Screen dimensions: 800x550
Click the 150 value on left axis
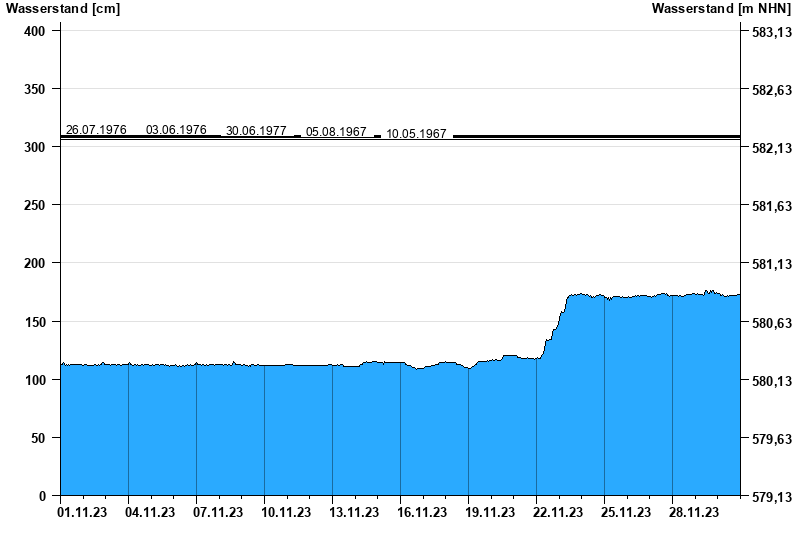(x=34, y=322)
